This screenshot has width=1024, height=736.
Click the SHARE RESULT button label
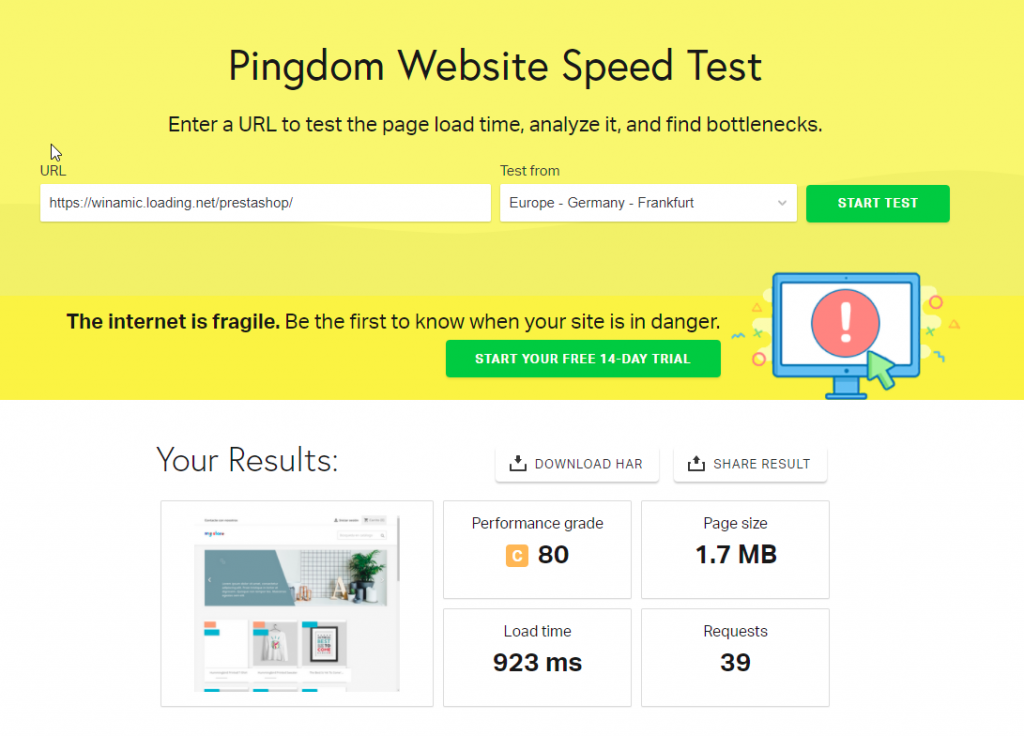761,464
